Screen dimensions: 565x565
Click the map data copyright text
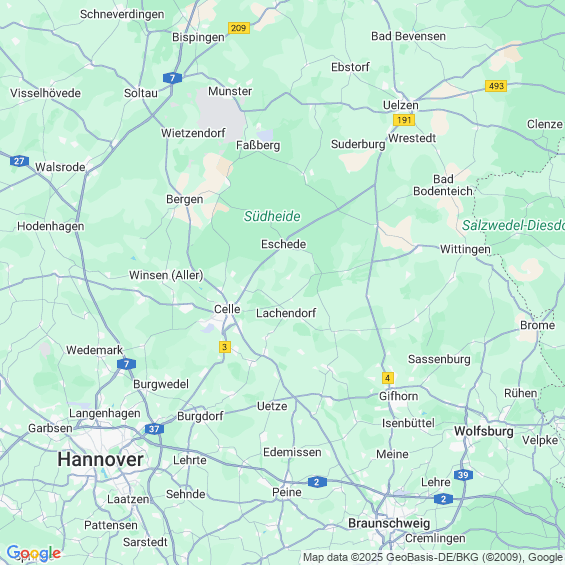coord(433,557)
